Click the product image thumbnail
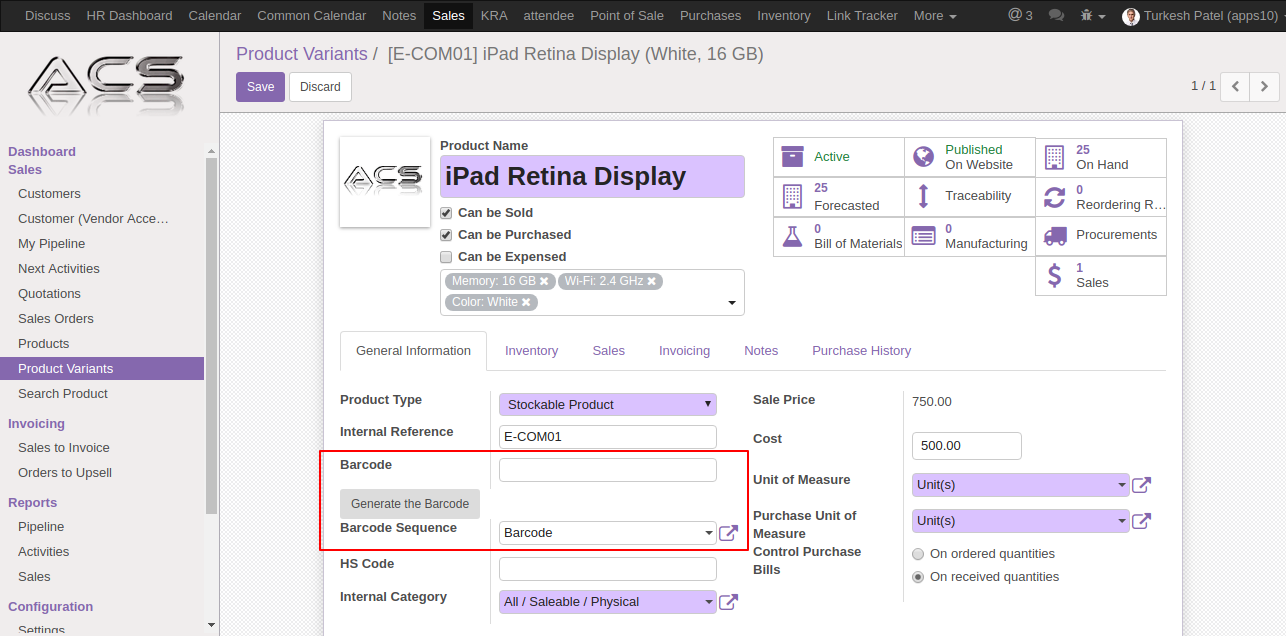Image resolution: width=1286 pixels, height=636 pixels. (385, 182)
